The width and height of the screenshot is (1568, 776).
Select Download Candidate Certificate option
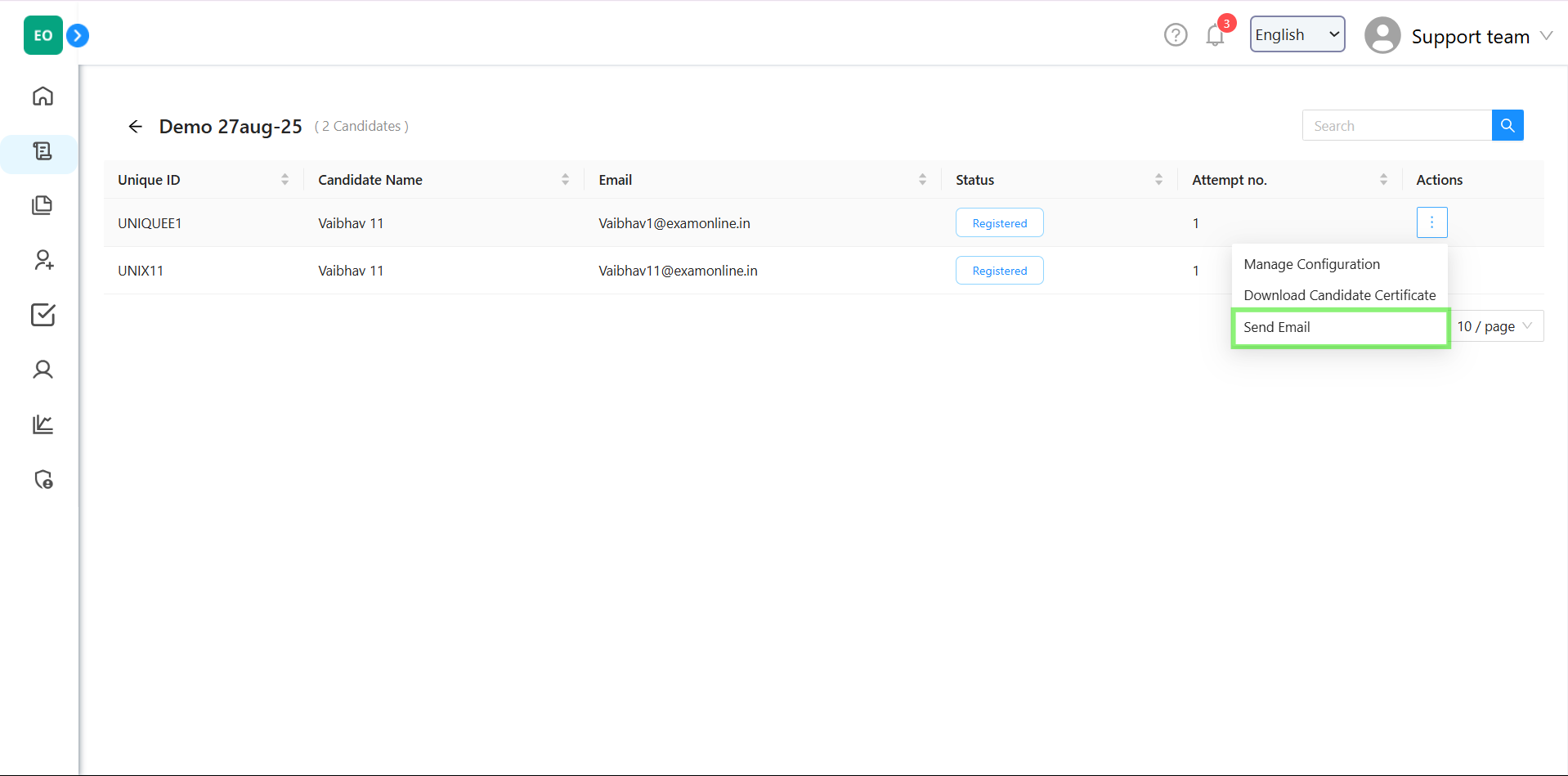point(1339,295)
